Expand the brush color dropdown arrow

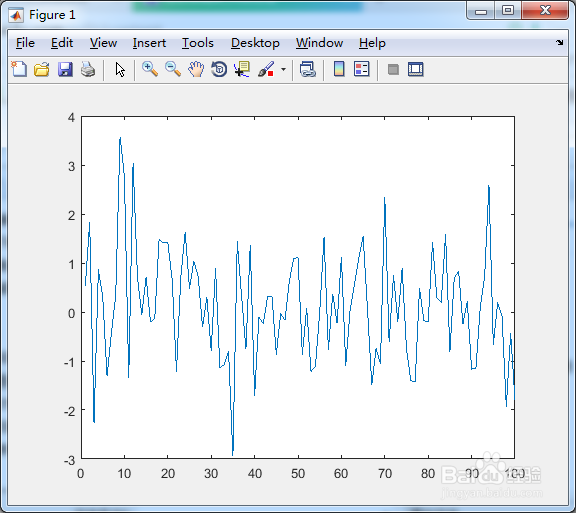[283, 69]
